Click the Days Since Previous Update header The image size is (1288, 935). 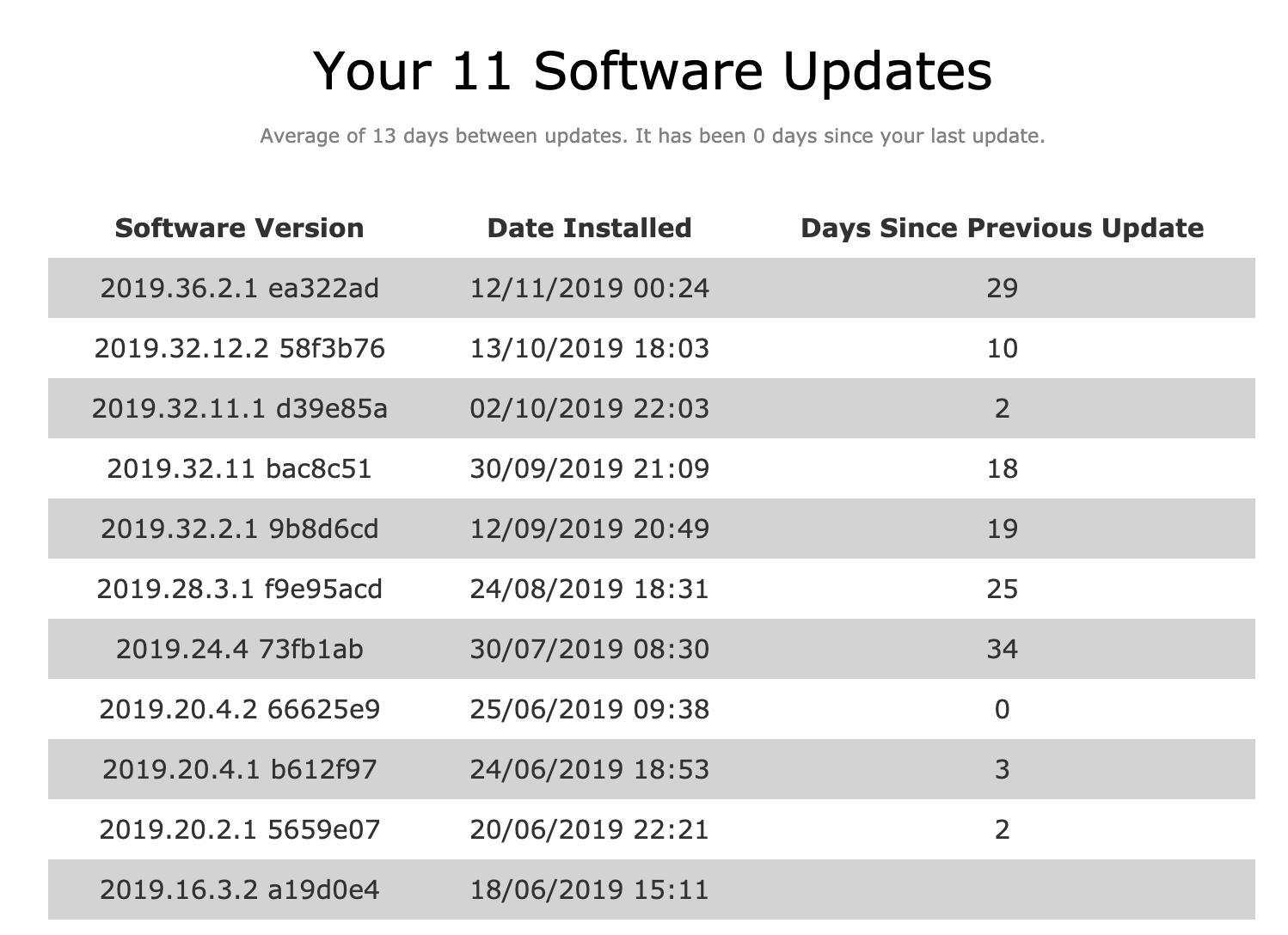point(1002,228)
